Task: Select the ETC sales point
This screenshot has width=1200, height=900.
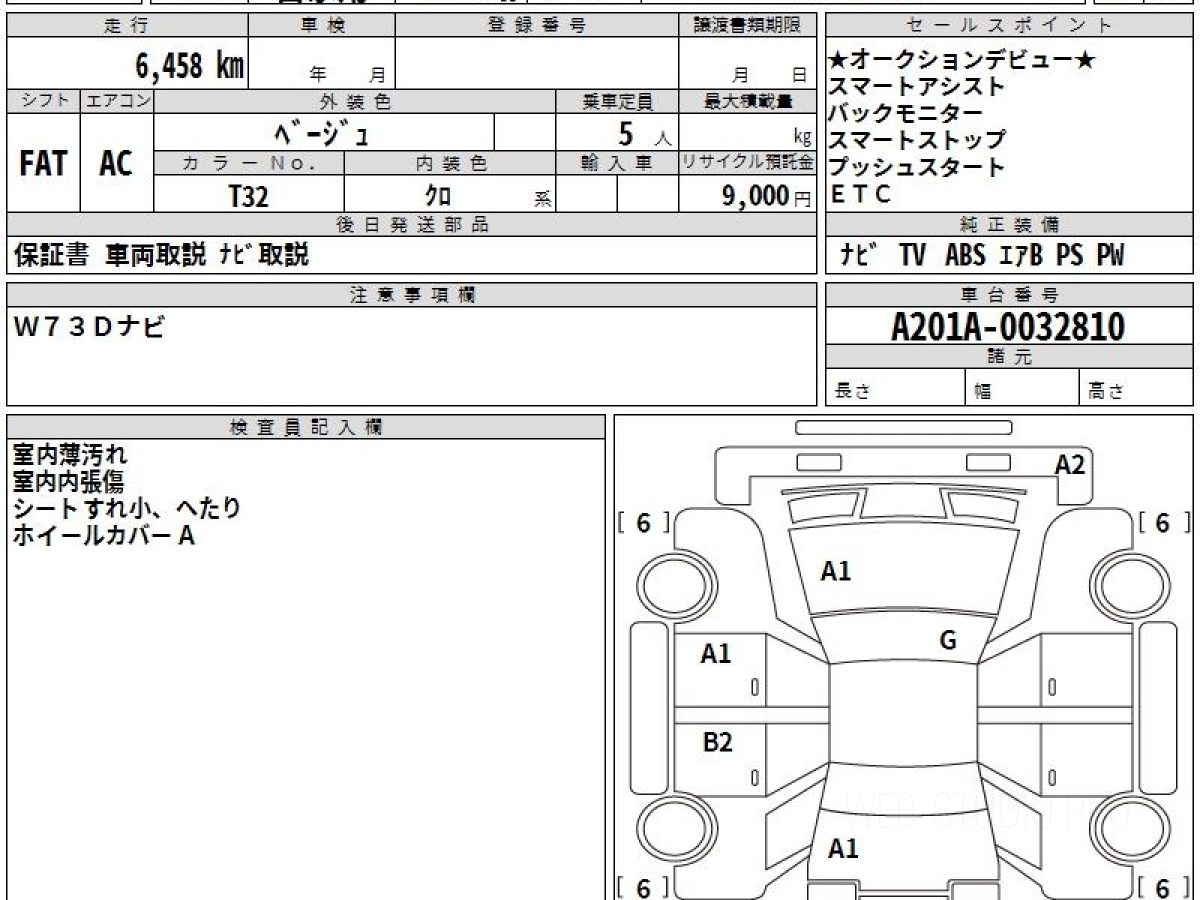Action: click(860, 195)
